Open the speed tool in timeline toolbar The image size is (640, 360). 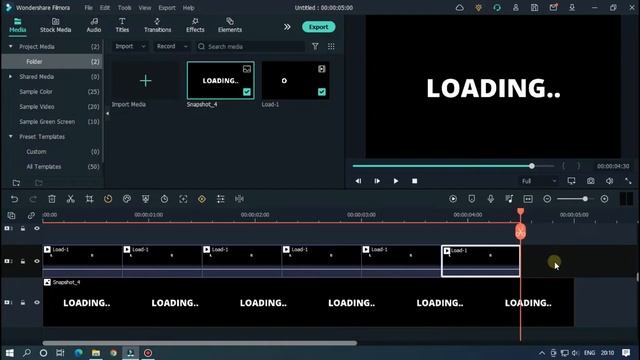[x=108, y=199]
